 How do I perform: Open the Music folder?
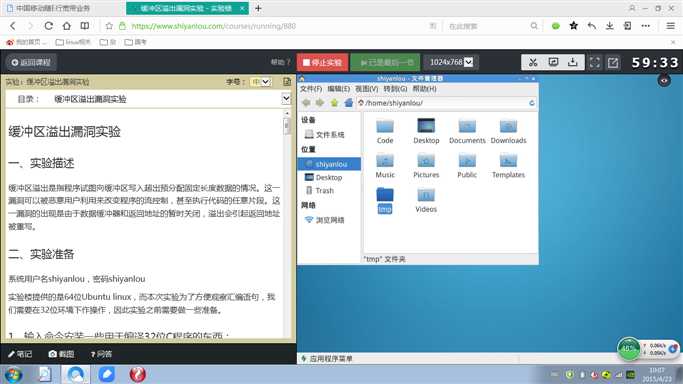click(x=385, y=165)
